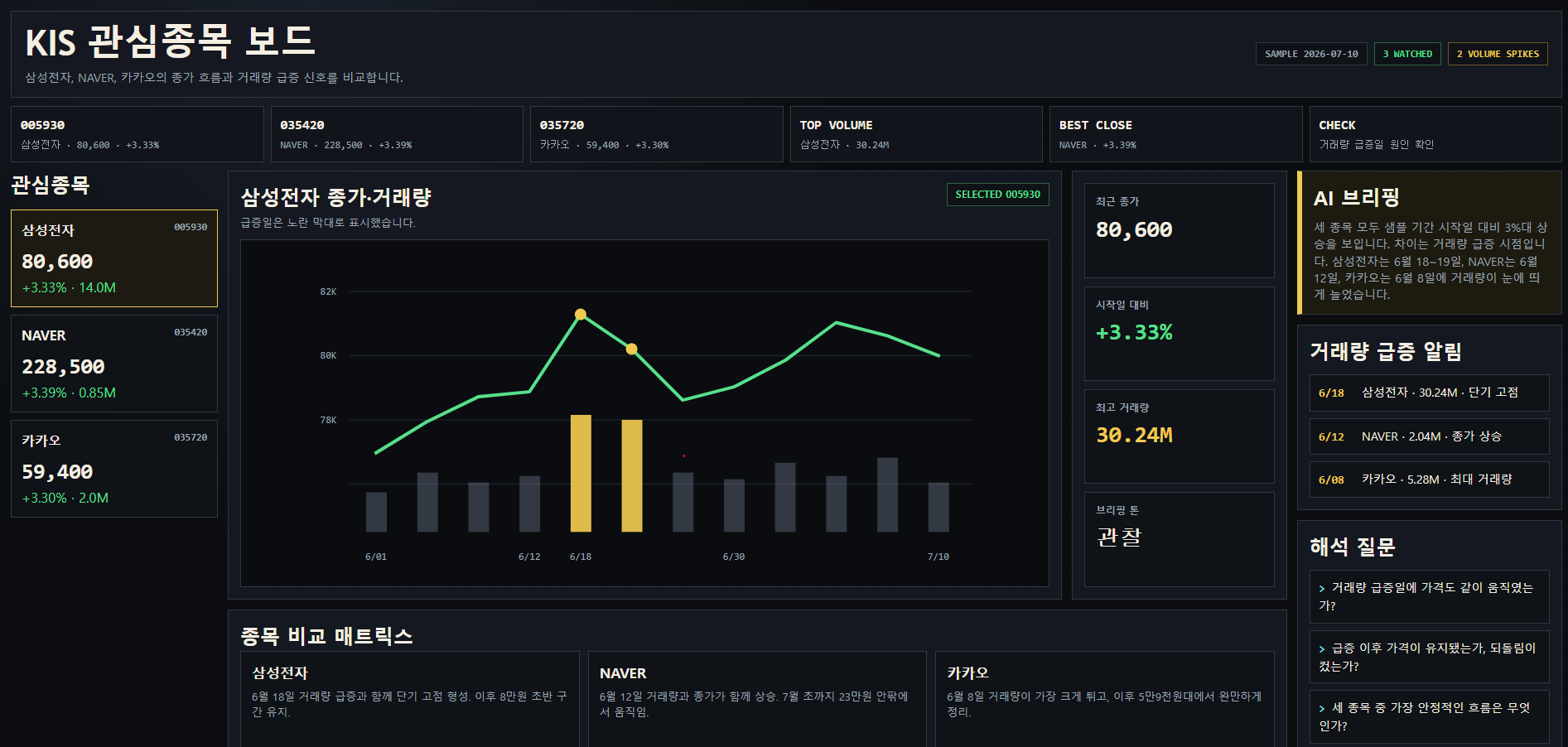Click the '7/10' date axis label
This screenshot has width=1568, height=747.
pyautogui.click(x=938, y=557)
